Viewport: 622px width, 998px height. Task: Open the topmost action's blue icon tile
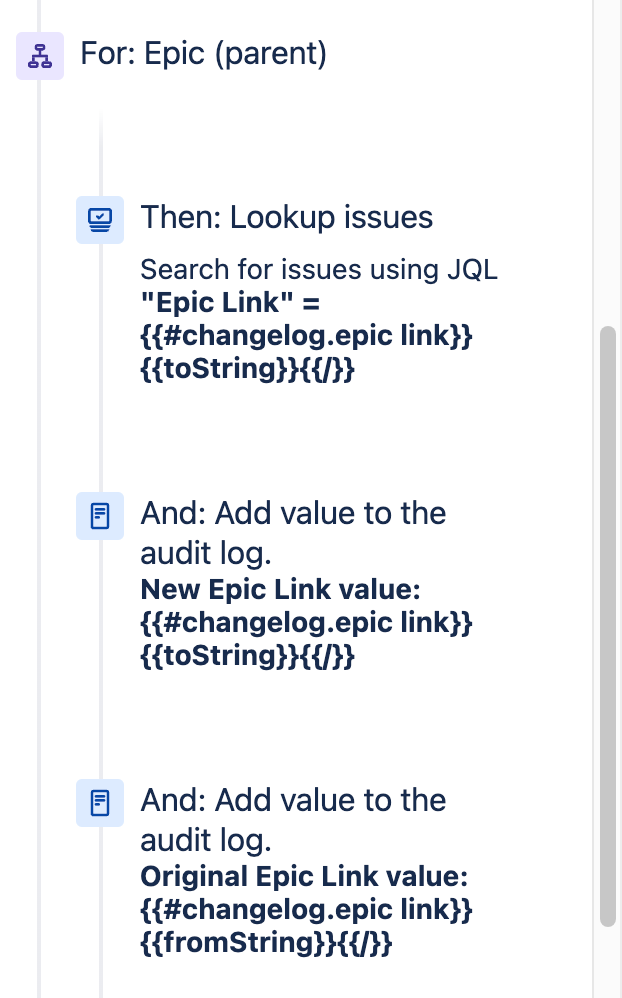pos(100,220)
